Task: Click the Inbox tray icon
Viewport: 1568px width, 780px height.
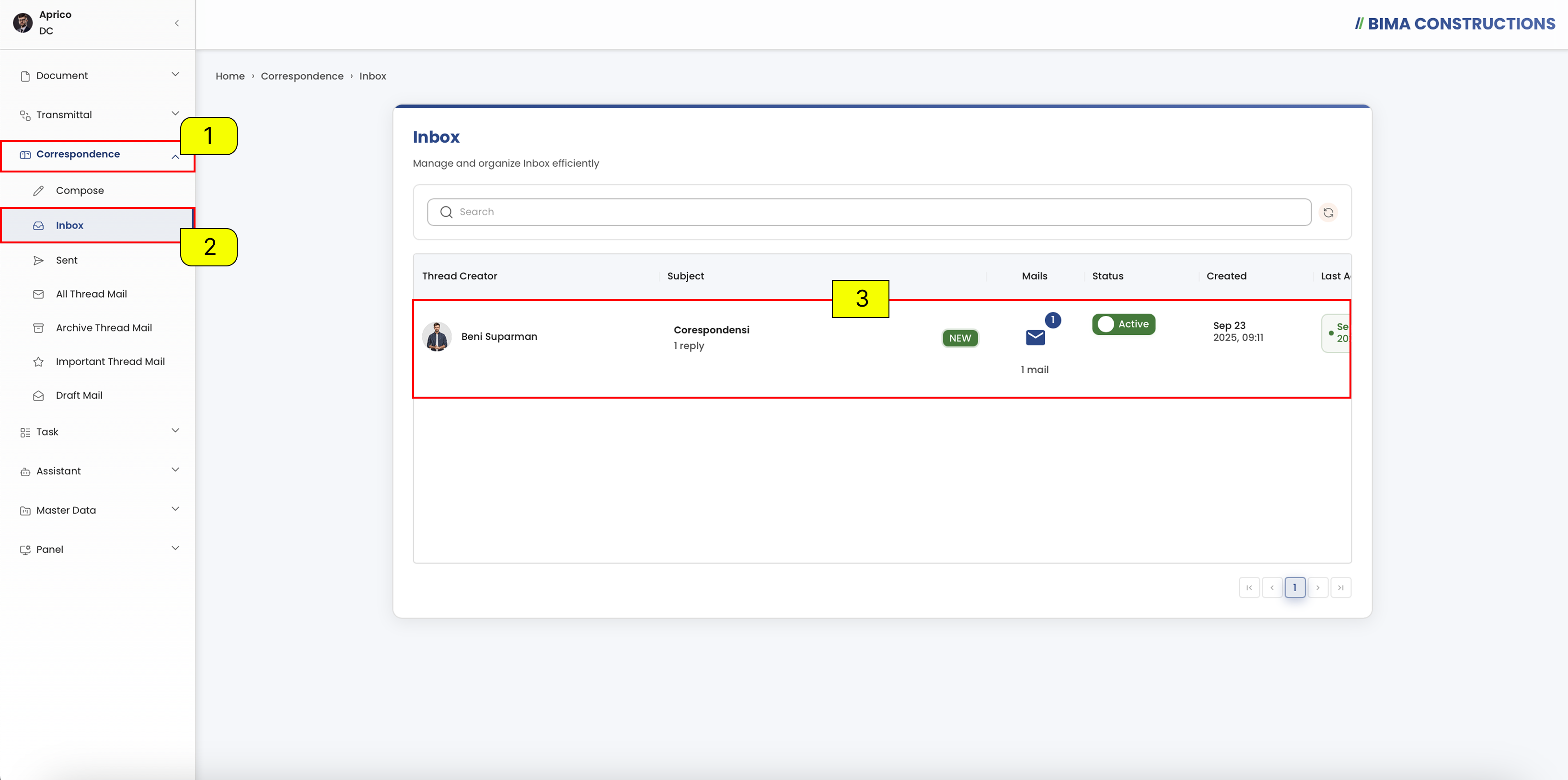Action: tap(38, 226)
